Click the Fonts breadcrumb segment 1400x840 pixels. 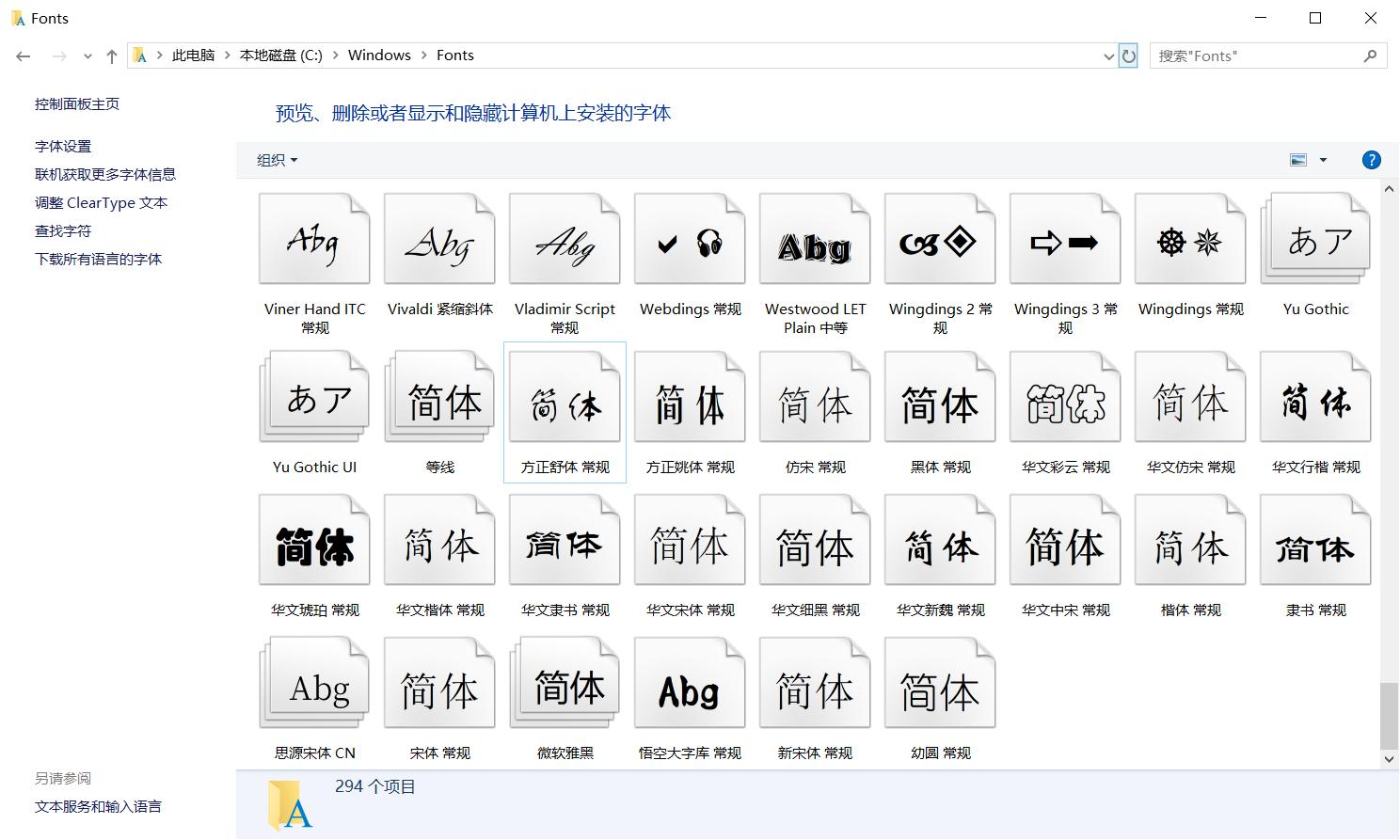tap(455, 55)
